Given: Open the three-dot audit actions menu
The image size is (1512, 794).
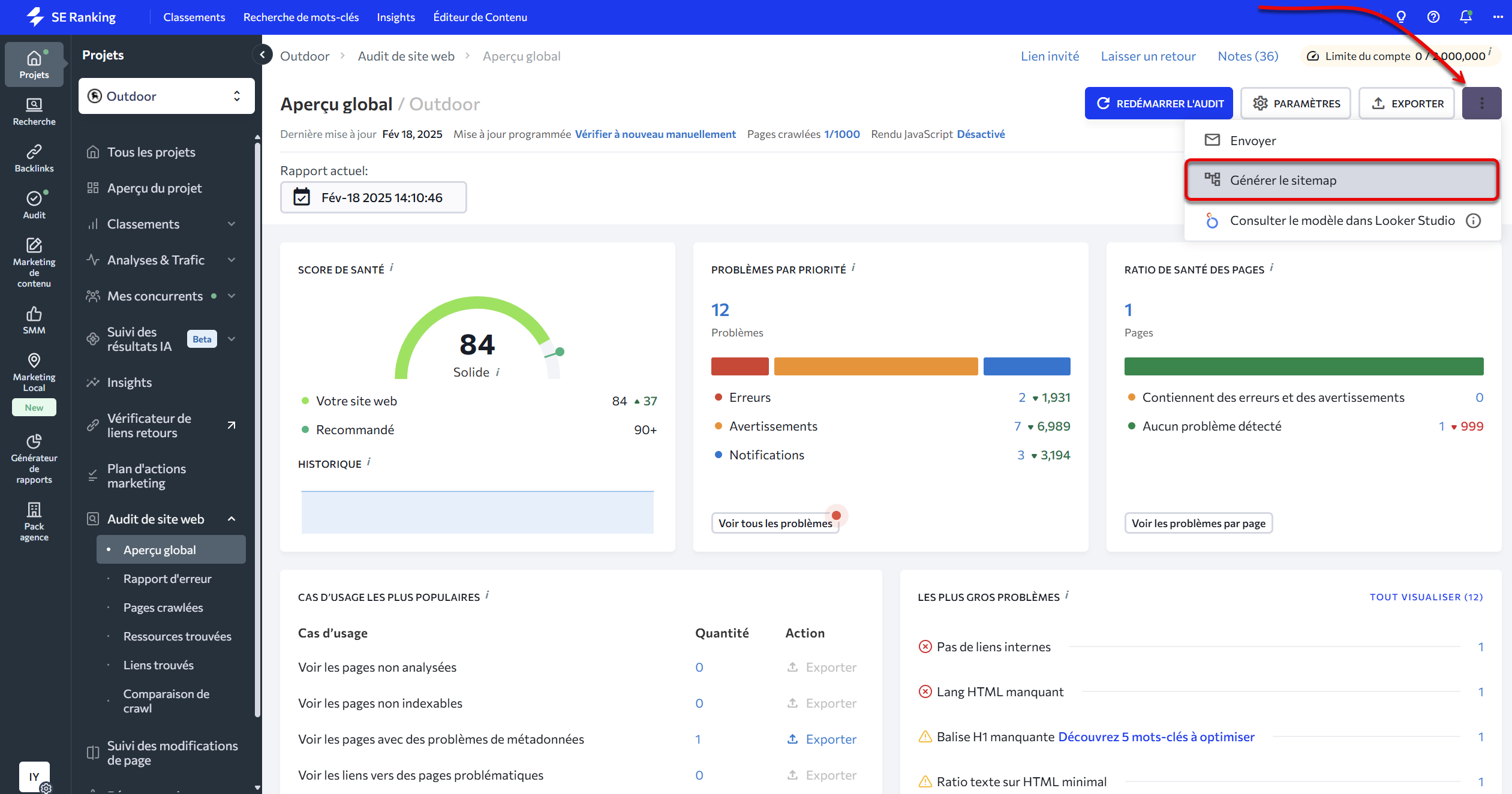Looking at the screenshot, I should [x=1481, y=103].
